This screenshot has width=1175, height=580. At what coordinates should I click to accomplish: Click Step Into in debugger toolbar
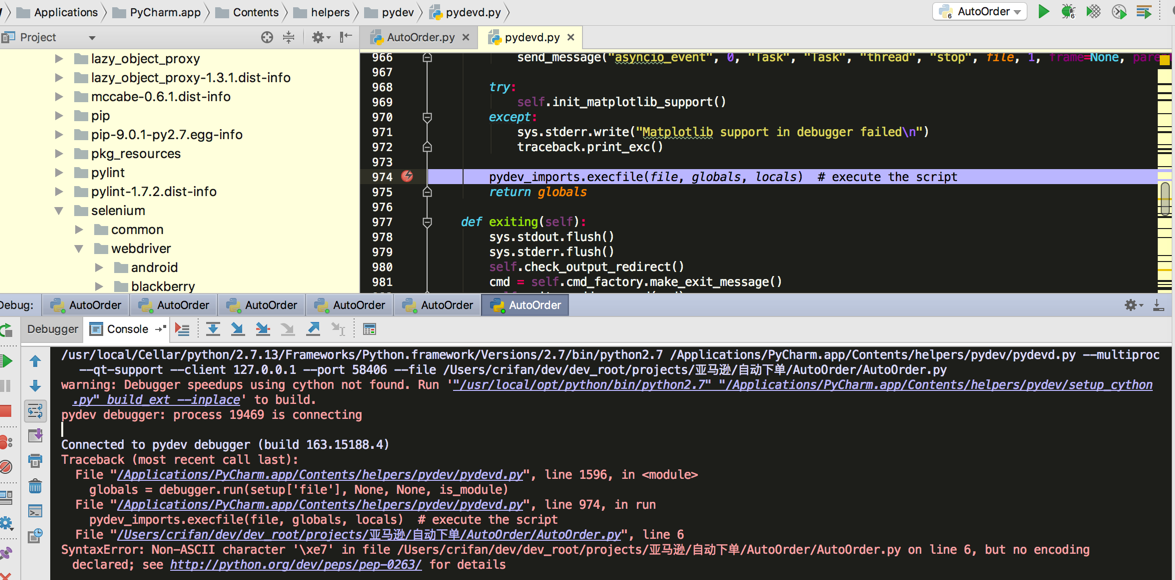238,329
